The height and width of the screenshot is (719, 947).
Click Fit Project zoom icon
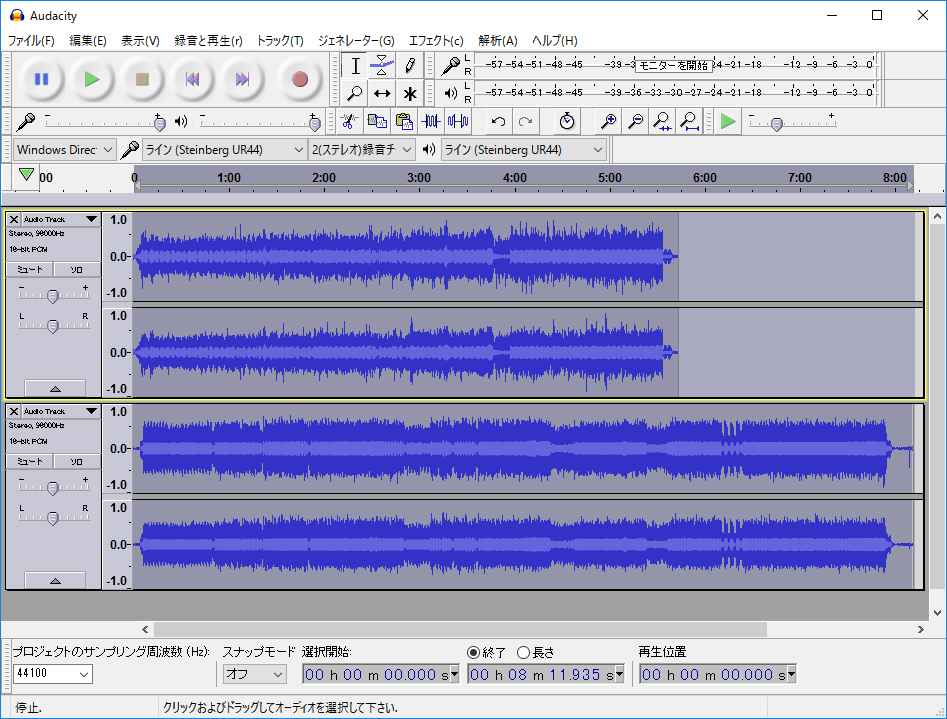(690, 121)
